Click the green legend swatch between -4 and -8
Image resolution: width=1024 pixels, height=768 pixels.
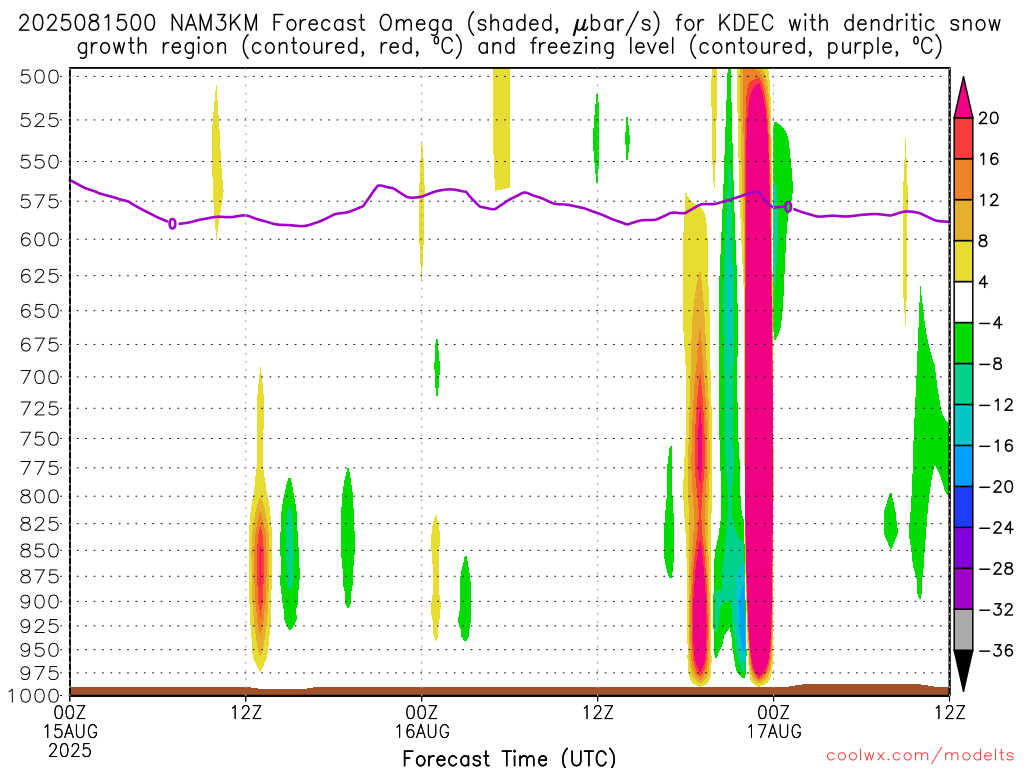pos(963,343)
